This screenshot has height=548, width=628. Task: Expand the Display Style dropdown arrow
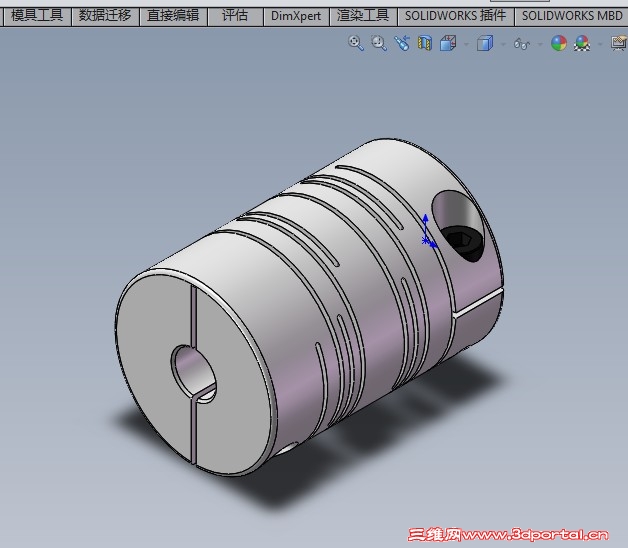pyautogui.click(x=503, y=44)
